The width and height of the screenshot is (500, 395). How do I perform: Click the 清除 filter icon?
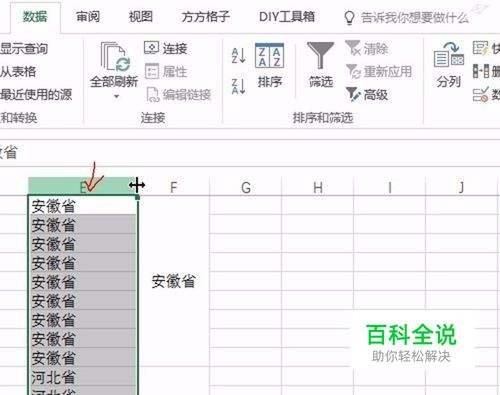point(353,48)
